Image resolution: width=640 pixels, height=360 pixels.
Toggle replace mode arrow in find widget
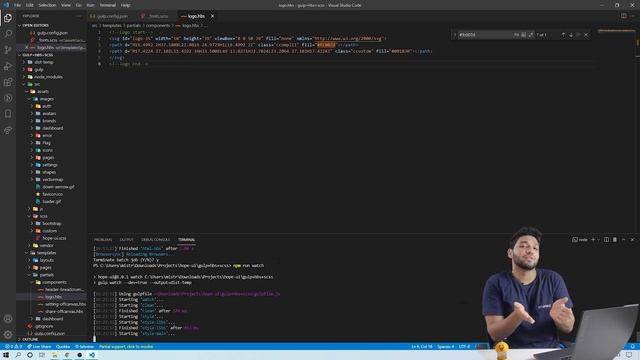[x=455, y=35]
